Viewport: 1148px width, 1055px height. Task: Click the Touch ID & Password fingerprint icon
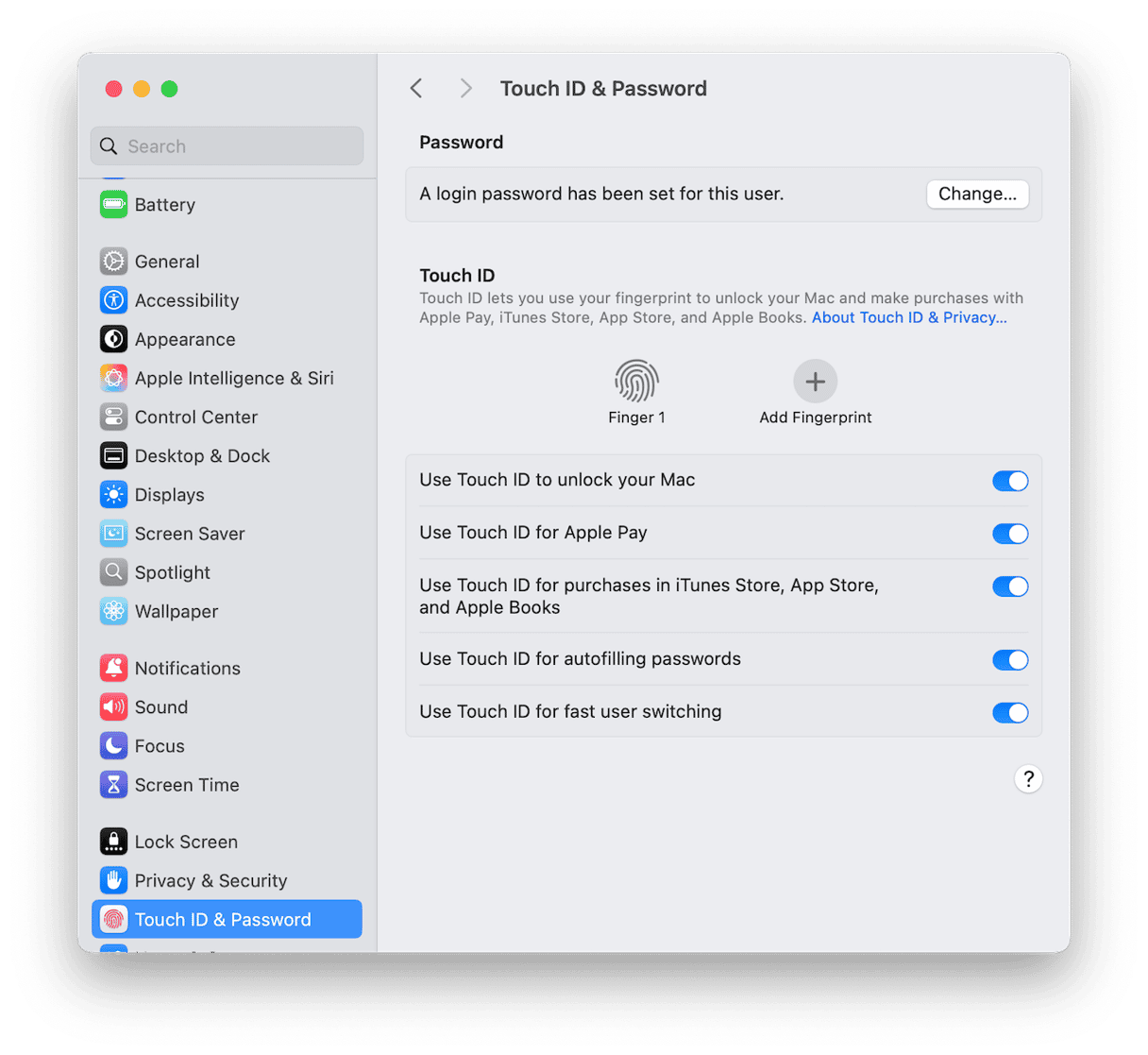coord(113,919)
